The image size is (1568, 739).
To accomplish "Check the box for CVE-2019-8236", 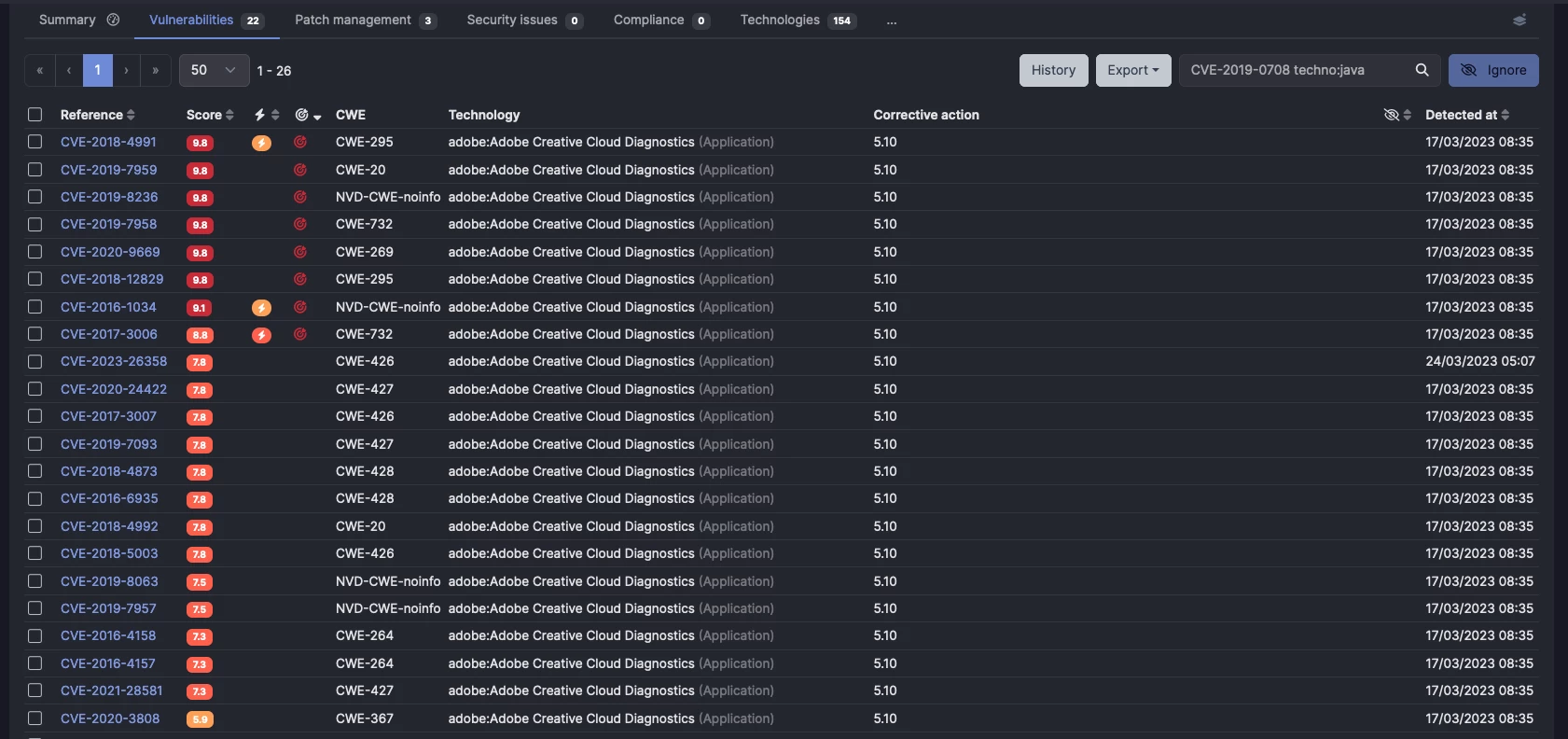I will 35,197.
